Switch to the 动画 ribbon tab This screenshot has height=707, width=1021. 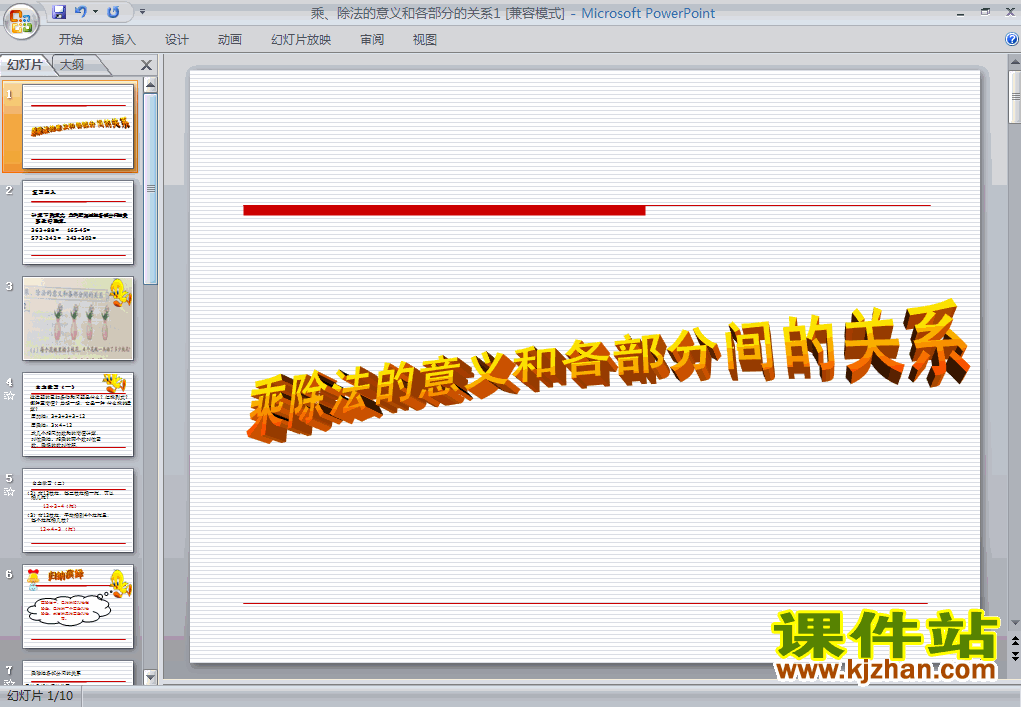click(230, 40)
